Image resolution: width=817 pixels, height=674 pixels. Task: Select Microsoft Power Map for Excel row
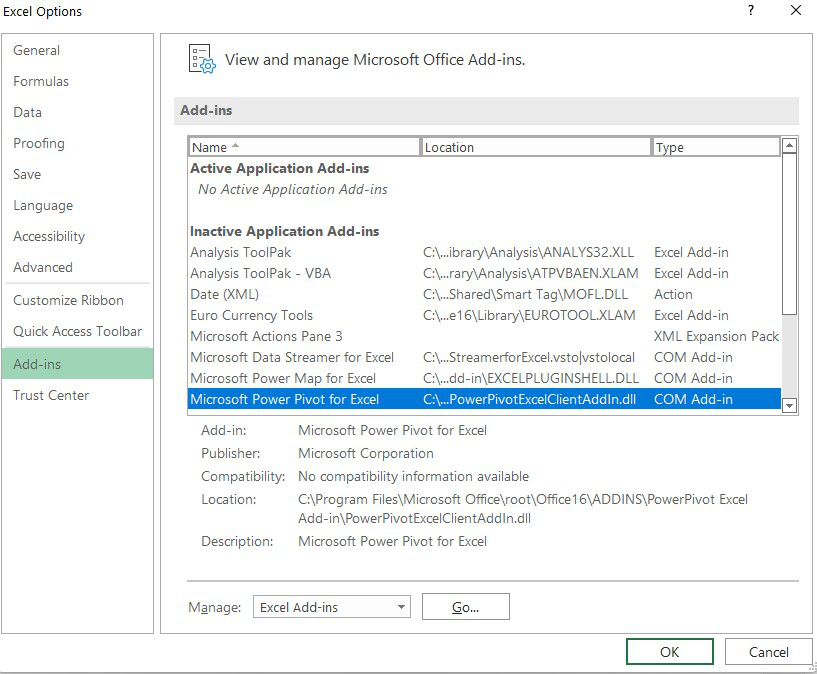[x=484, y=378]
